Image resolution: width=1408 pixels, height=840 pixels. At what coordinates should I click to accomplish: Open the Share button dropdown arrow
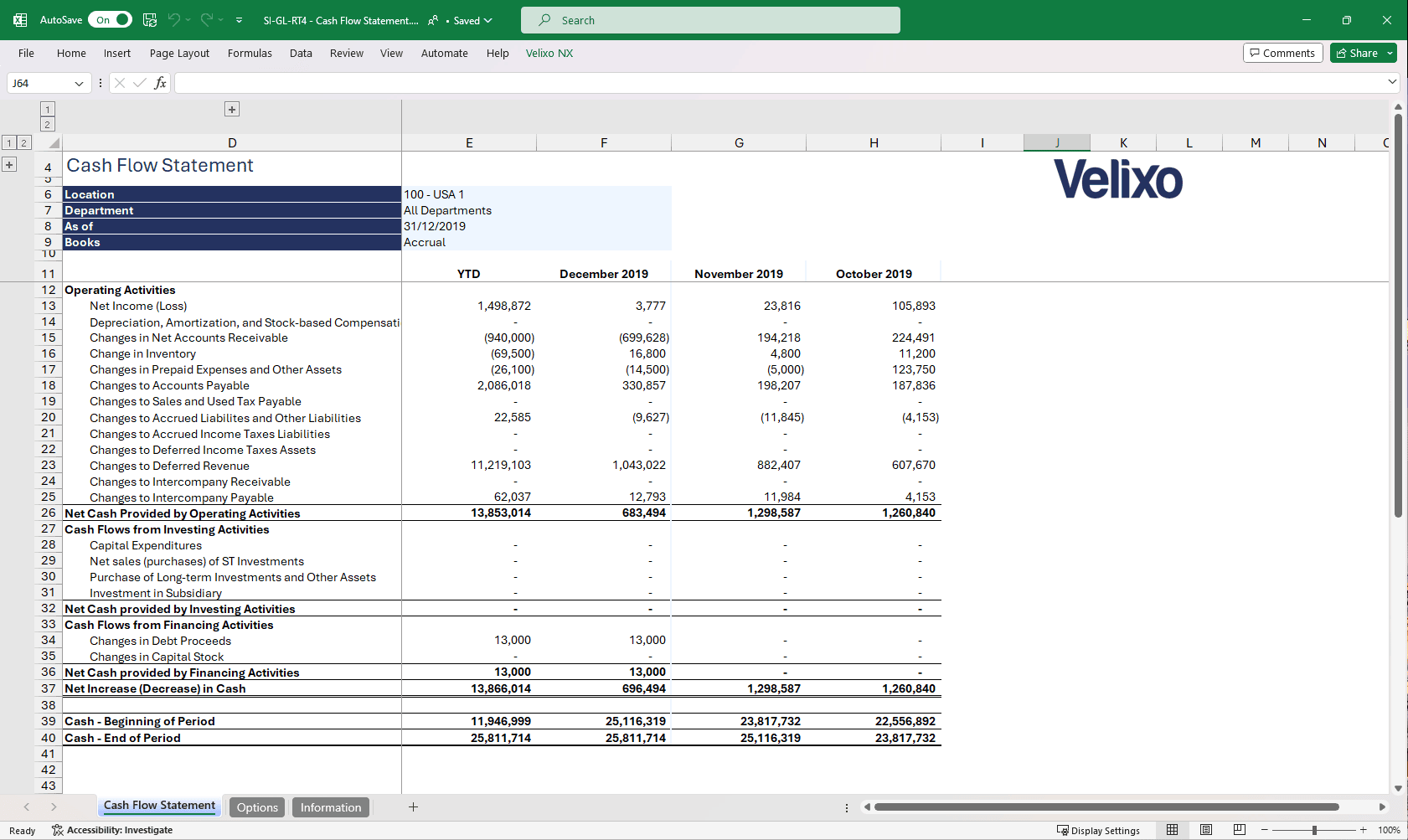tap(1390, 53)
